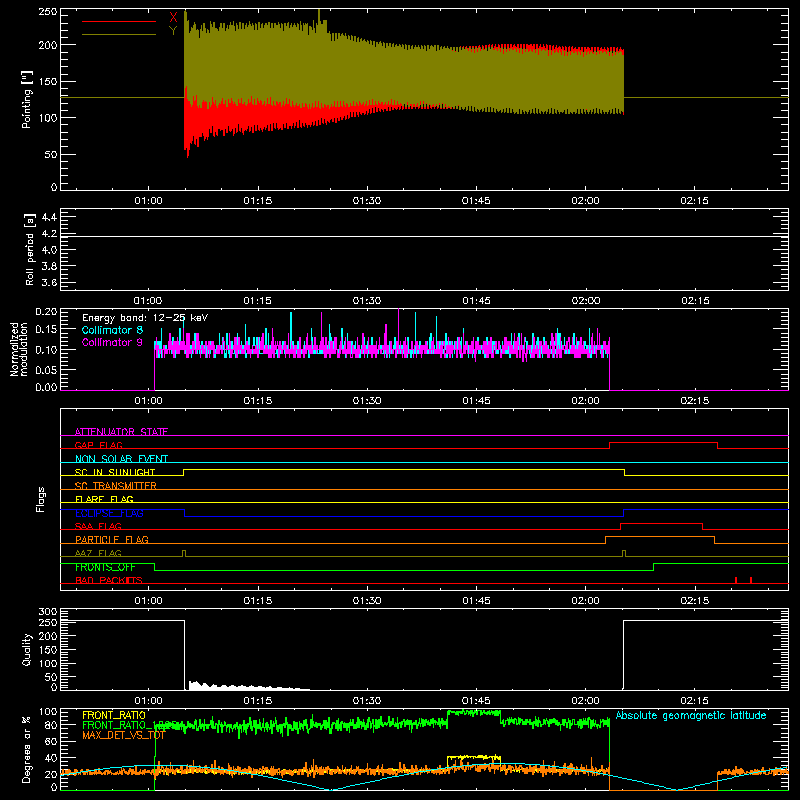Viewport: 800px width, 800px height.
Task: Select the PARTICLE_FLAG label
Action: pyautogui.click(x=112, y=539)
